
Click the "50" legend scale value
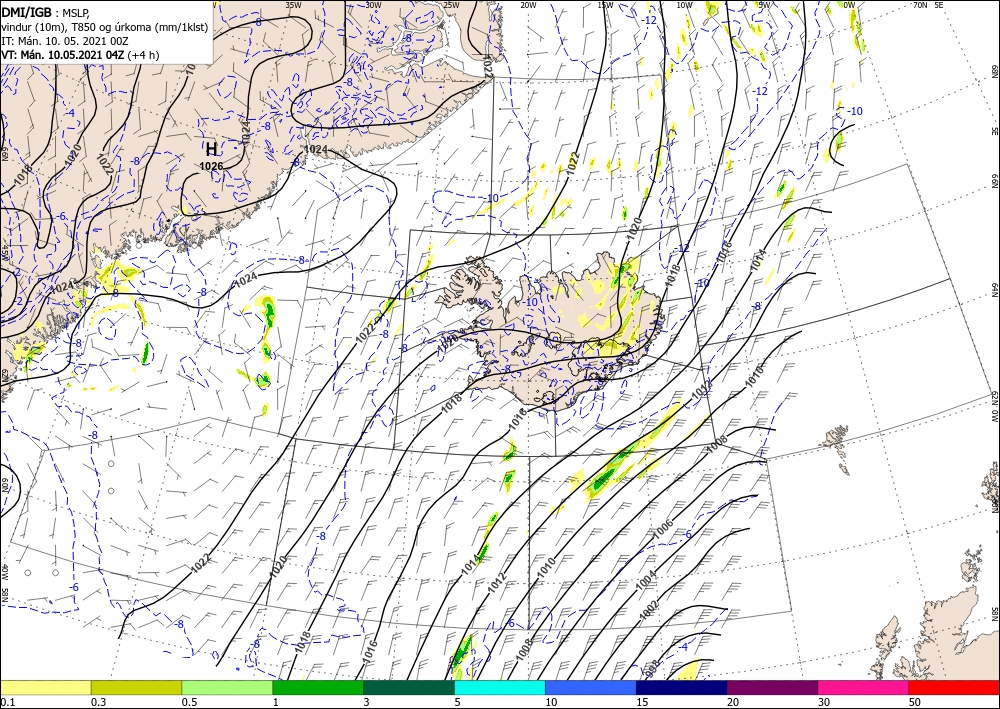915,702
